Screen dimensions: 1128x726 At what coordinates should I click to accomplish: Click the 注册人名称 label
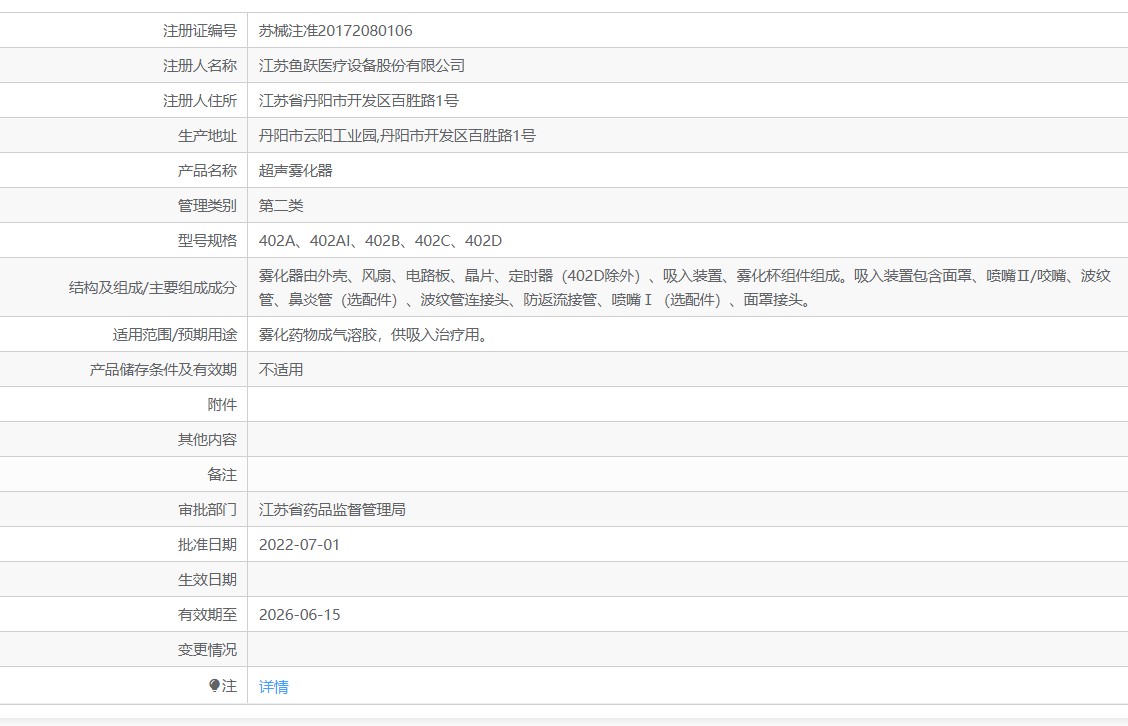[x=200, y=65]
